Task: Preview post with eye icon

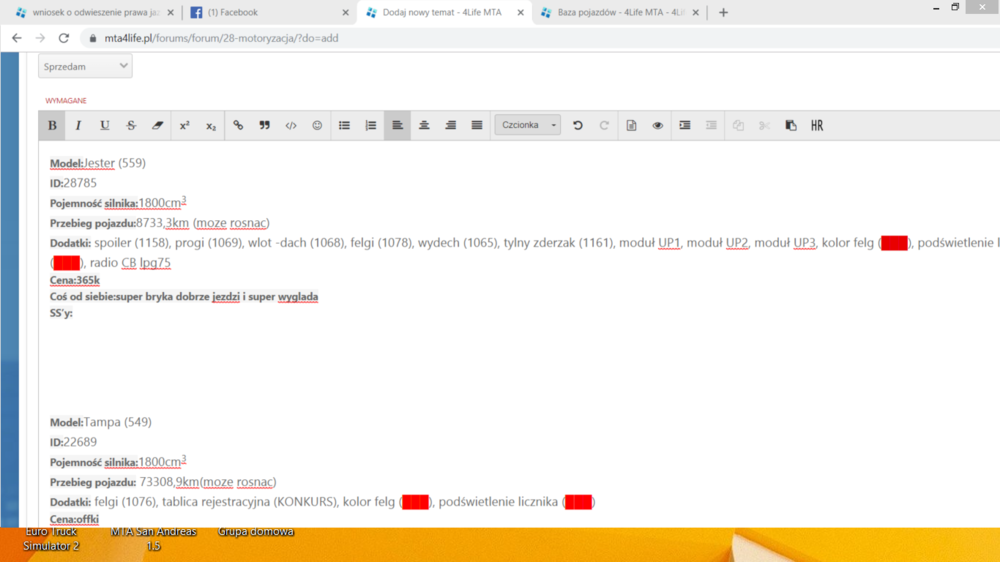Action: click(x=658, y=126)
